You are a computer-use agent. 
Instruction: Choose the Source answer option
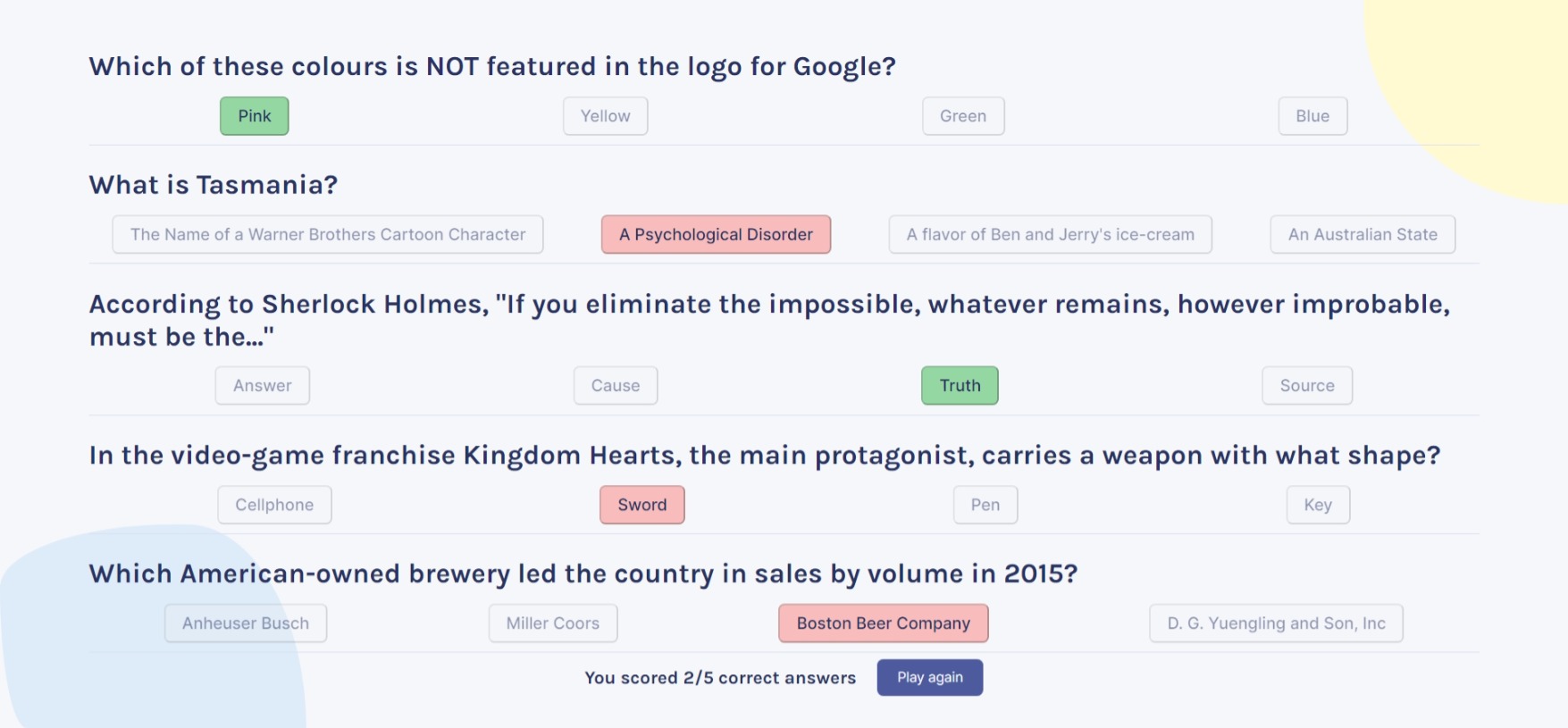[1307, 386]
